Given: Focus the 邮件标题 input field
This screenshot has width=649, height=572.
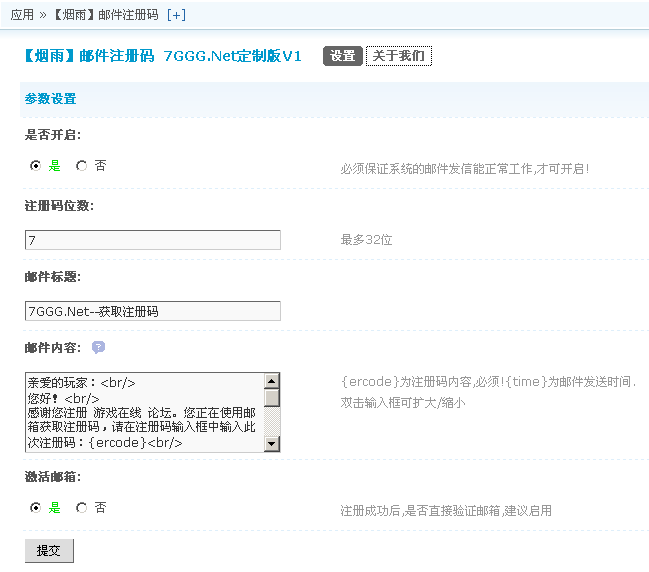Looking at the screenshot, I should click(x=153, y=311).
